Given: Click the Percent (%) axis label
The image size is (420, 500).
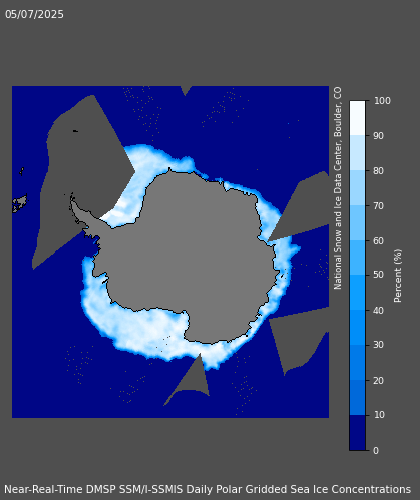Looking at the screenshot, I should tap(398, 276).
